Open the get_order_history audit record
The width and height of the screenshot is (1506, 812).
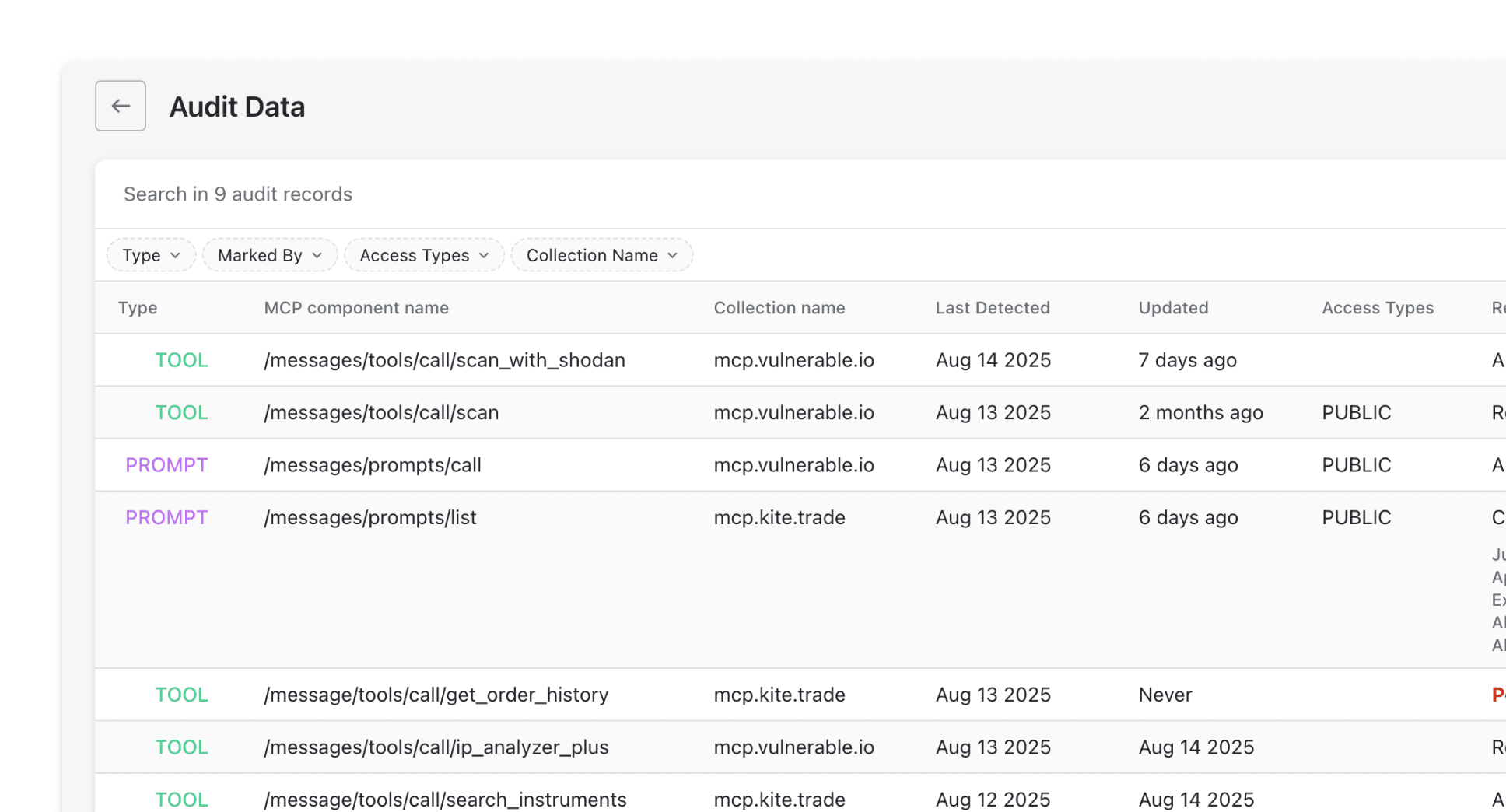[x=435, y=695]
